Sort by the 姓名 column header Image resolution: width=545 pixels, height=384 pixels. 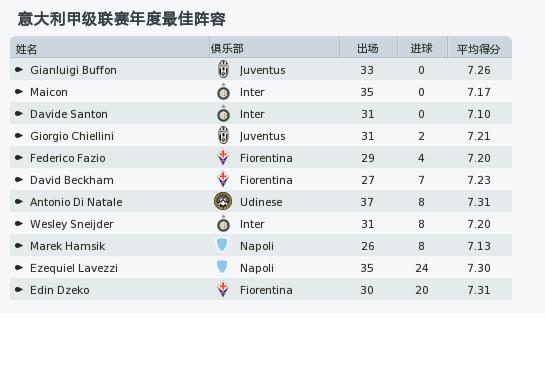tap(26, 49)
